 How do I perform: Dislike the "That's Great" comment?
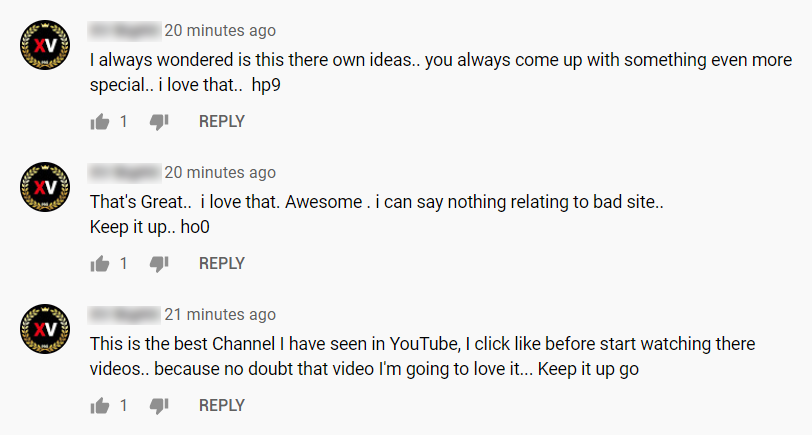pyautogui.click(x=159, y=264)
